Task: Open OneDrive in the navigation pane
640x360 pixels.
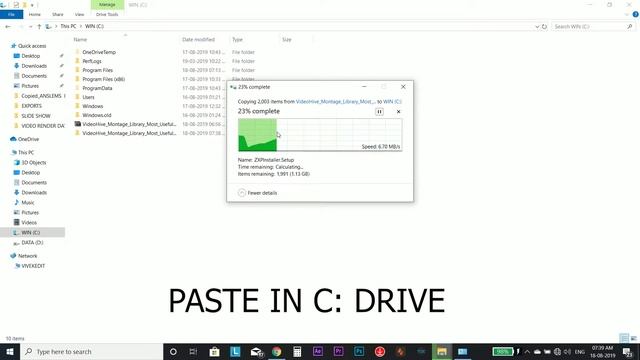Action: coord(28,139)
